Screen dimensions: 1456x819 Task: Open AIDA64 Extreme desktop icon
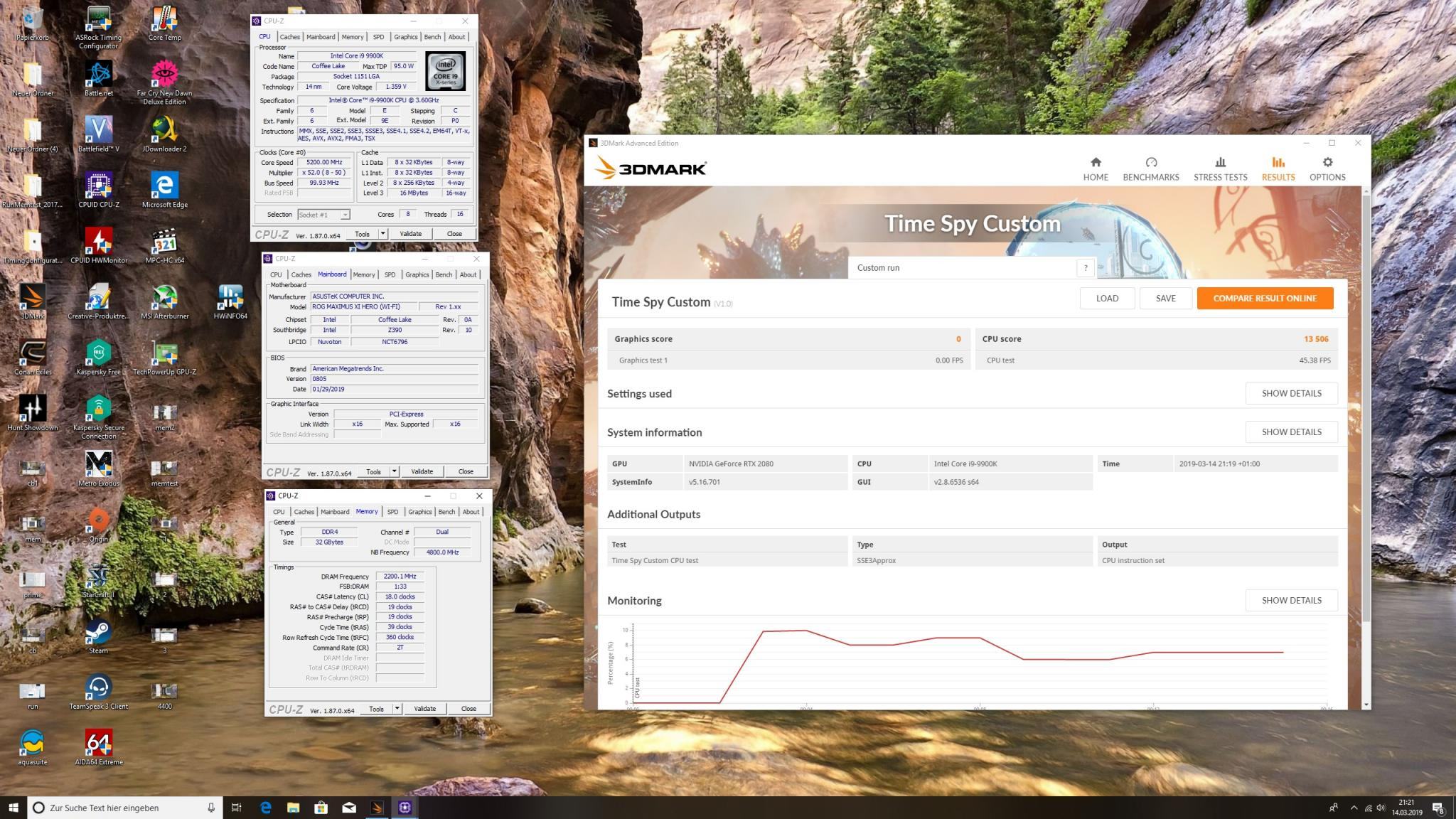pos(98,747)
